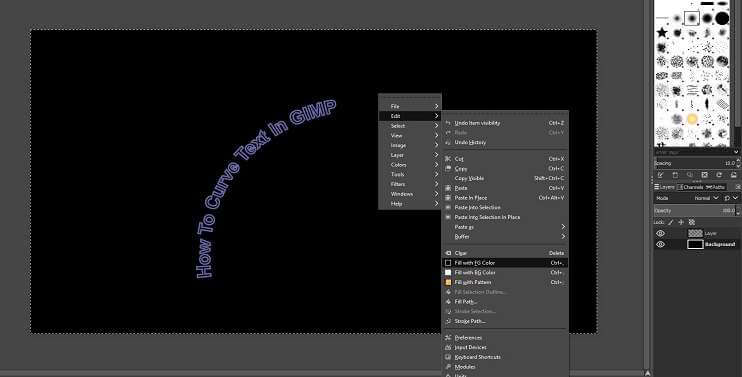
Task: Pick the large solid black round brush
Action: pos(722,18)
